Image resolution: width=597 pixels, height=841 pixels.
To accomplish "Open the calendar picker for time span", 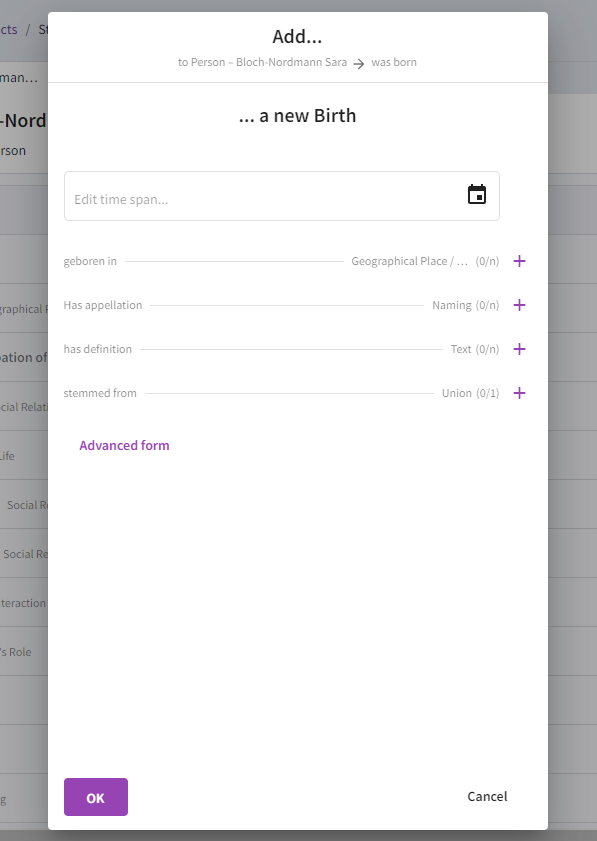I will pos(477,195).
